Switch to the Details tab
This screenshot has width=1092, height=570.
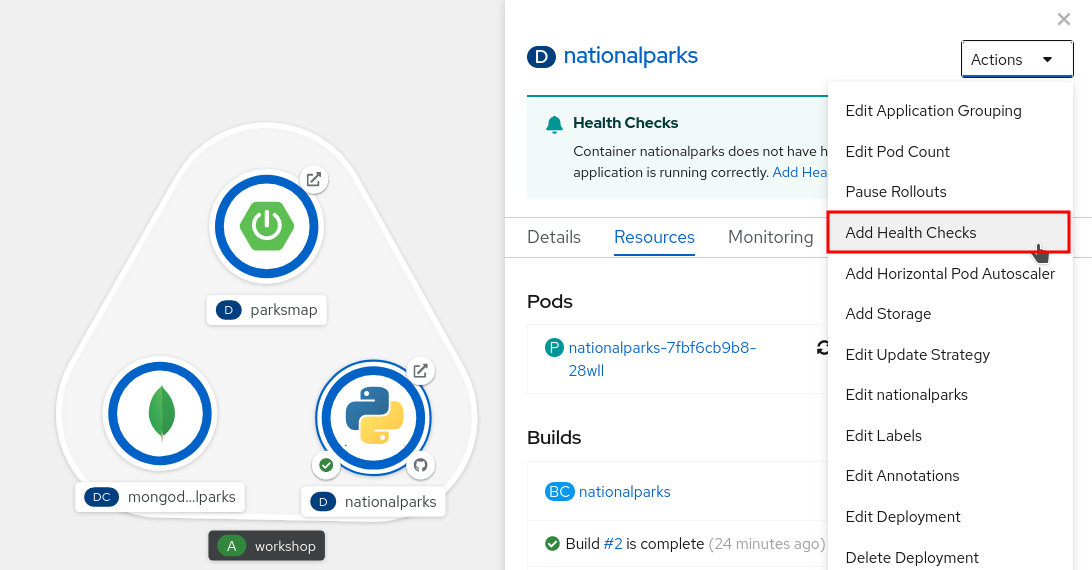pyautogui.click(x=553, y=237)
